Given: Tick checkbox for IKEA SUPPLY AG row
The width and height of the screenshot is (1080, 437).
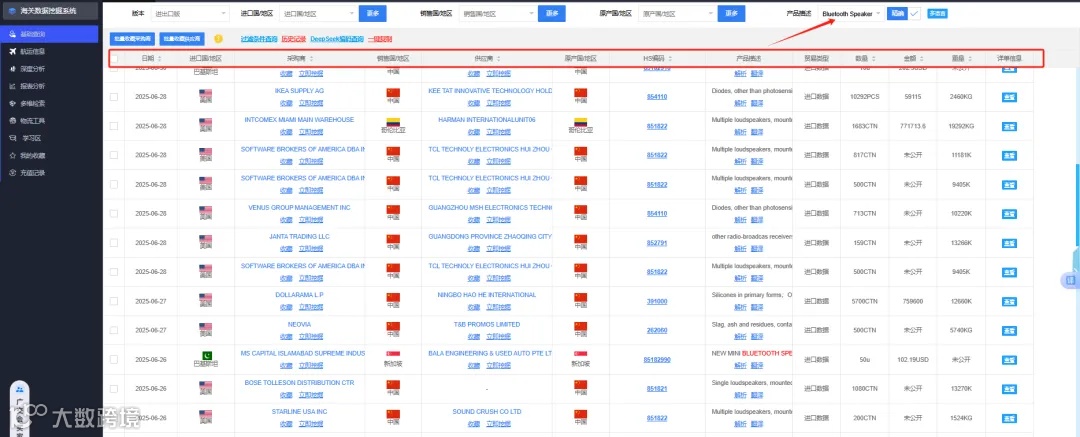Looking at the screenshot, I should pyautogui.click(x=114, y=97).
